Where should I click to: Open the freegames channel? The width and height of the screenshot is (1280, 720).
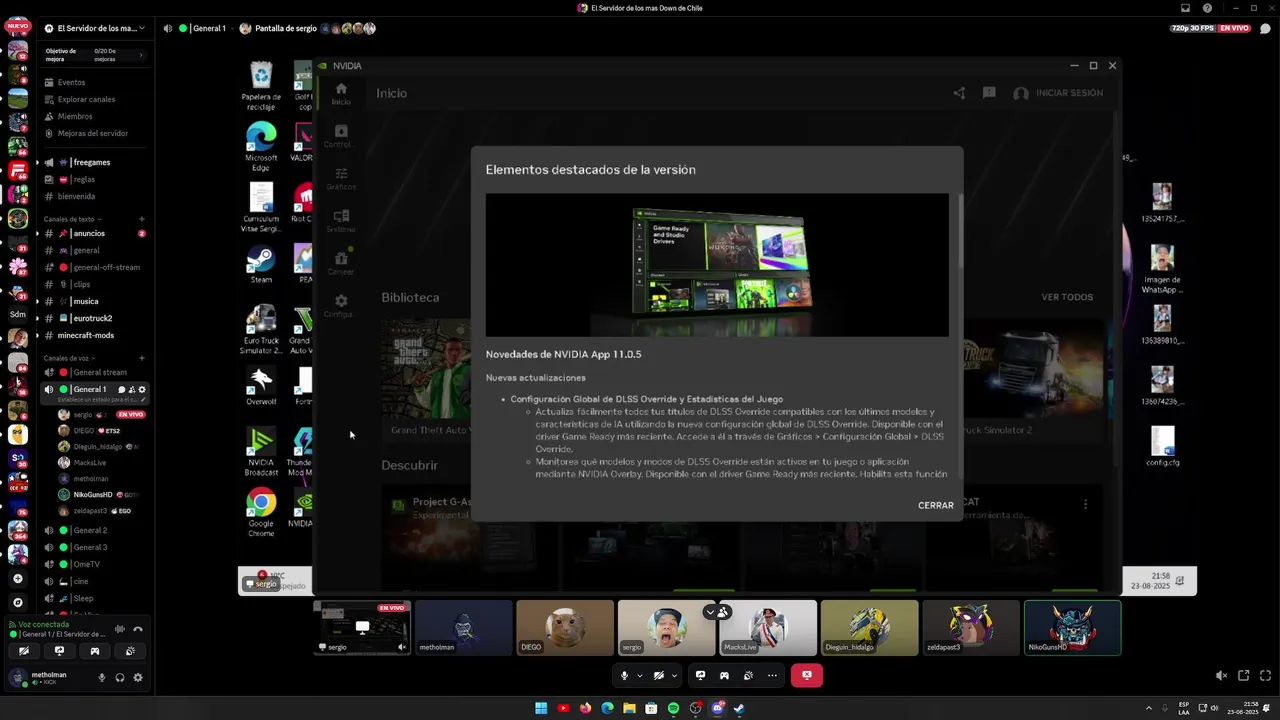[x=94, y=162]
